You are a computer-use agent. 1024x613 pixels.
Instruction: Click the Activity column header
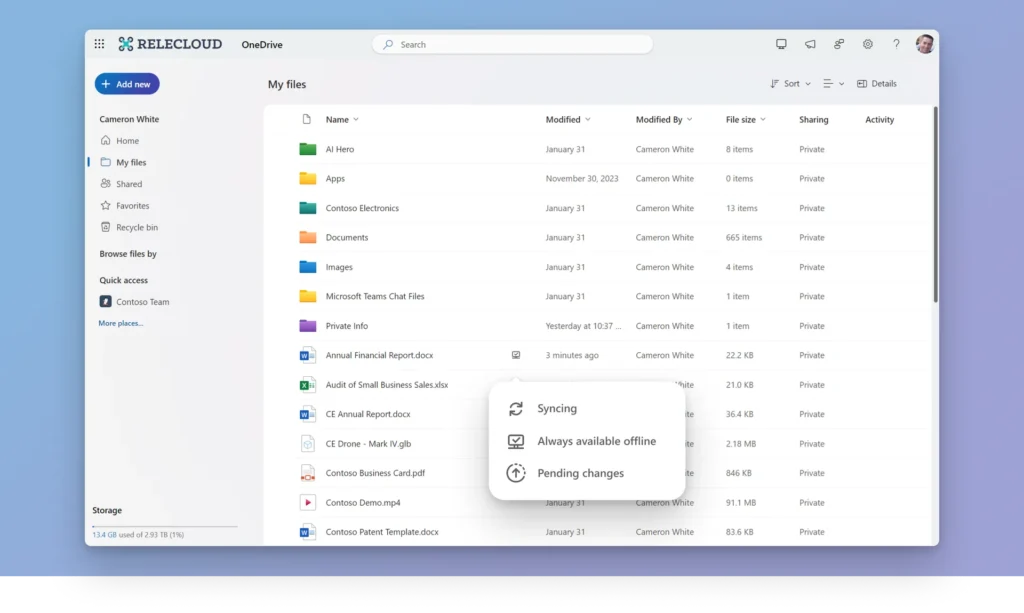[880, 119]
